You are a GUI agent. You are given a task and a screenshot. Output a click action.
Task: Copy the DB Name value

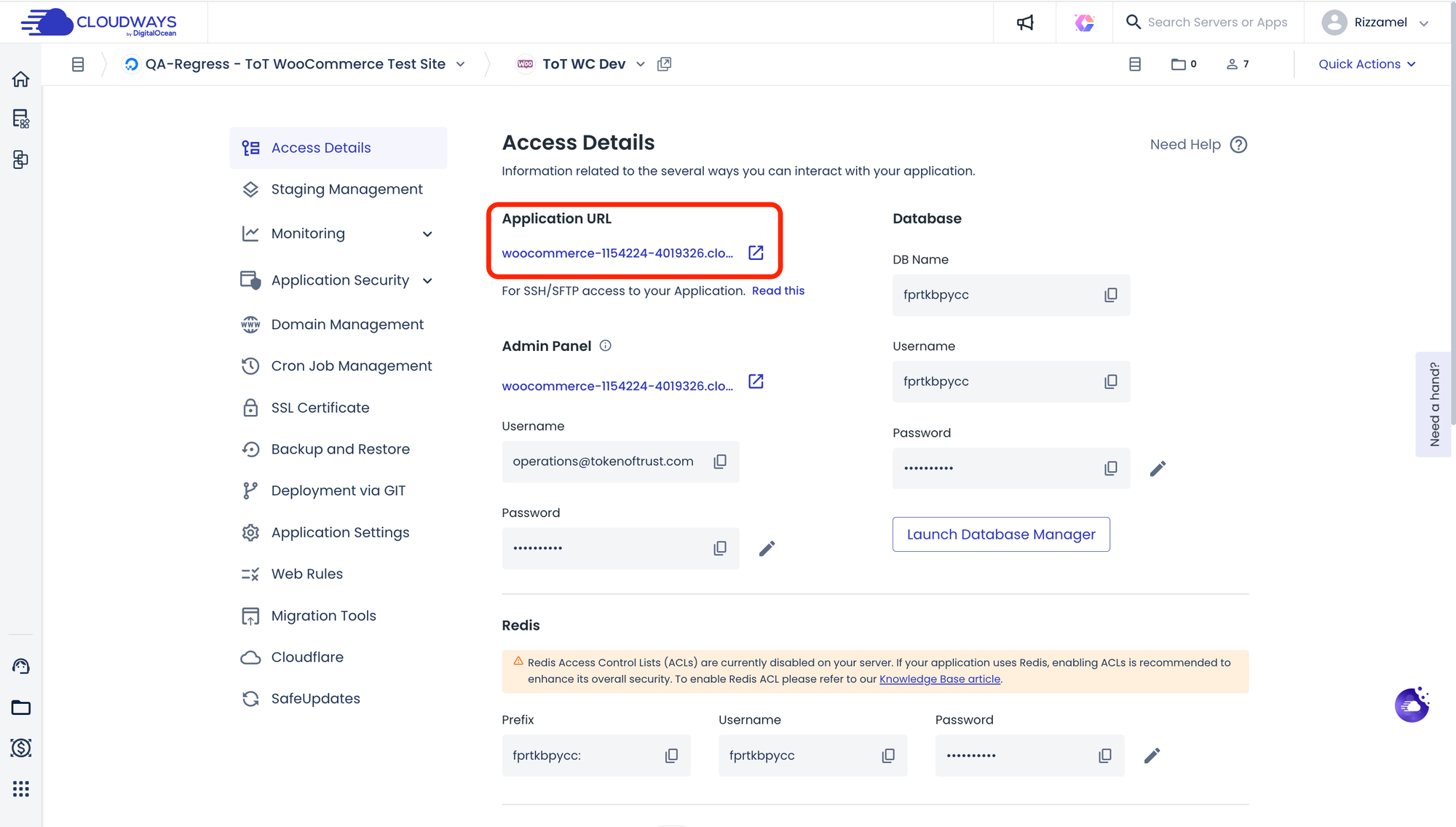(1110, 295)
